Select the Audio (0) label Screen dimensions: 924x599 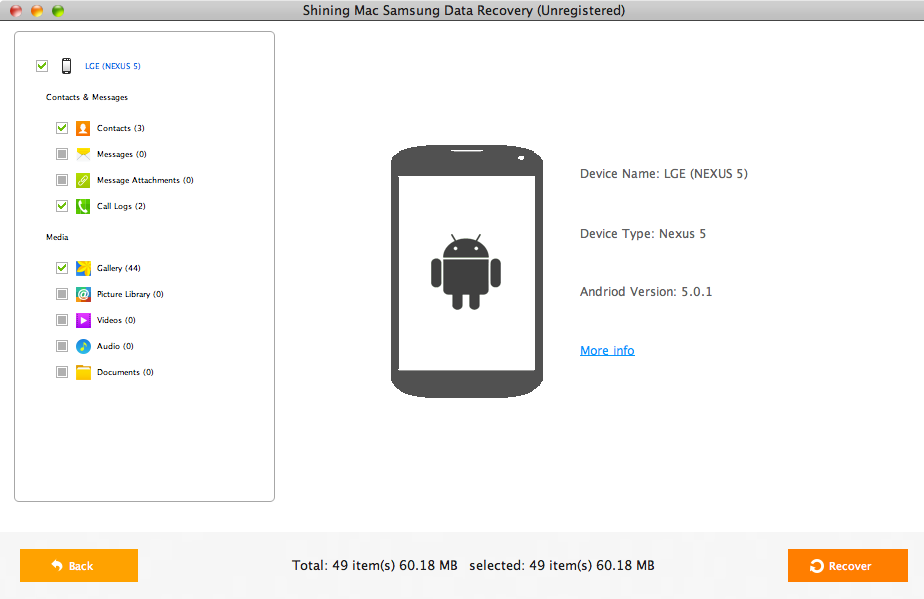point(115,345)
